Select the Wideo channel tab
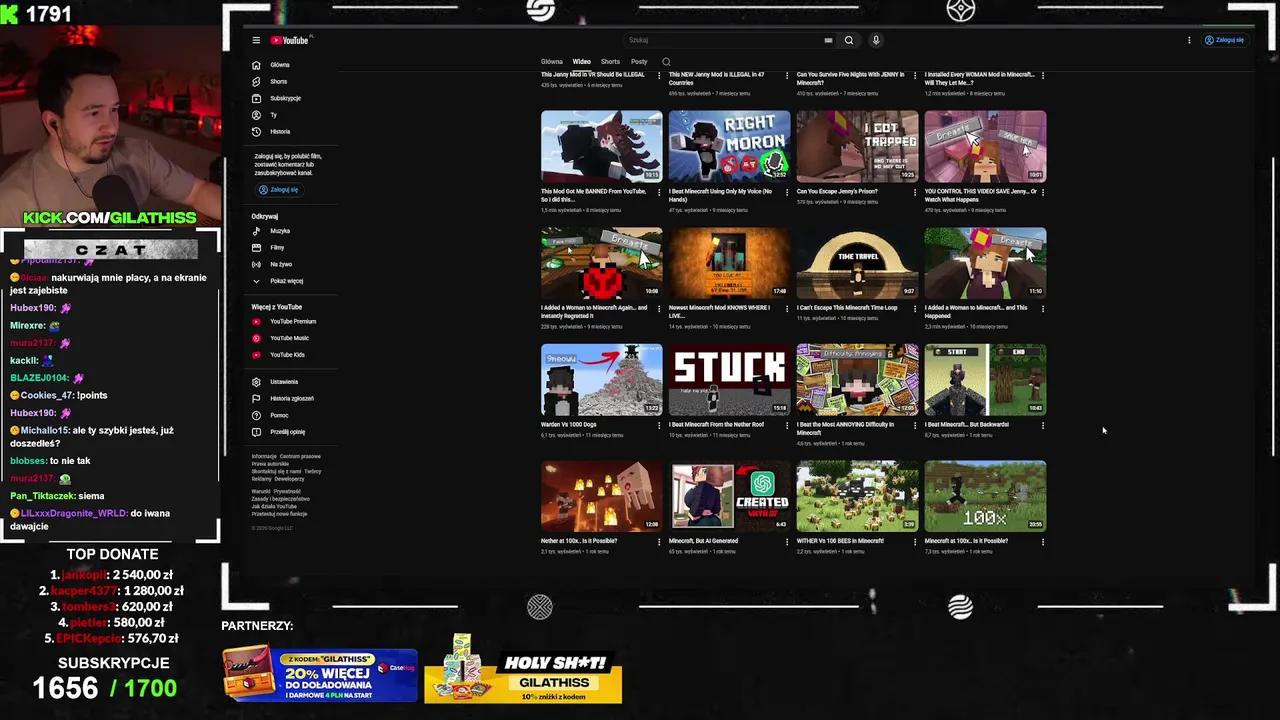Image resolution: width=1280 pixels, height=720 pixels. pyautogui.click(x=581, y=62)
